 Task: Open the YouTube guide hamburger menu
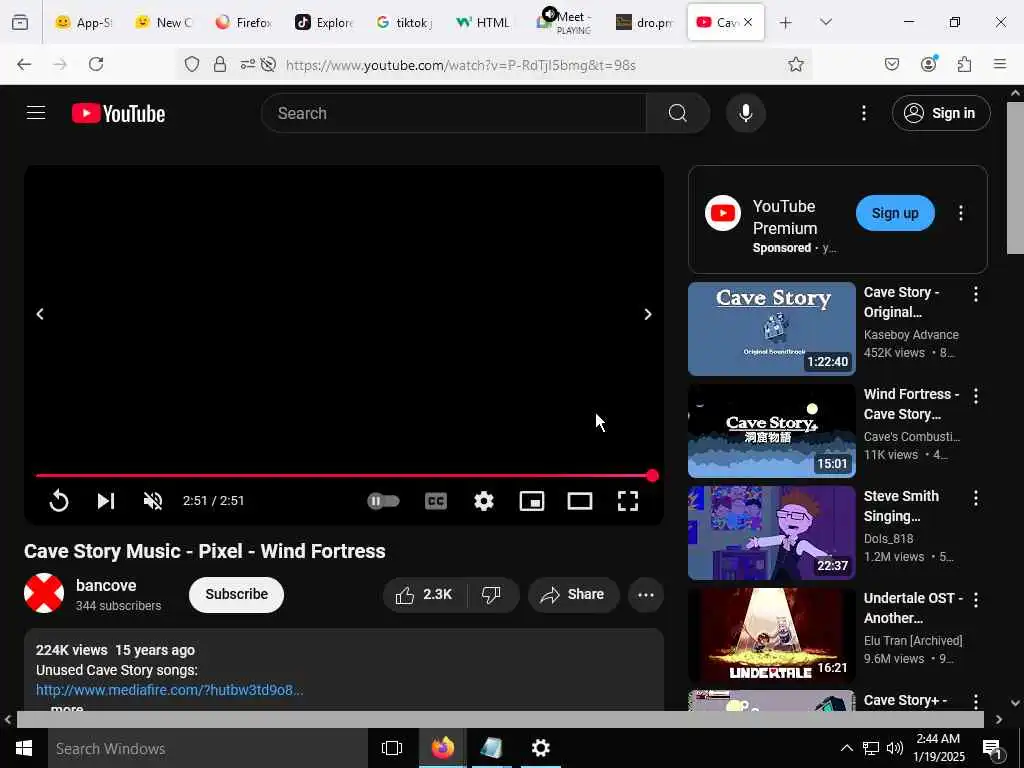coord(36,113)
